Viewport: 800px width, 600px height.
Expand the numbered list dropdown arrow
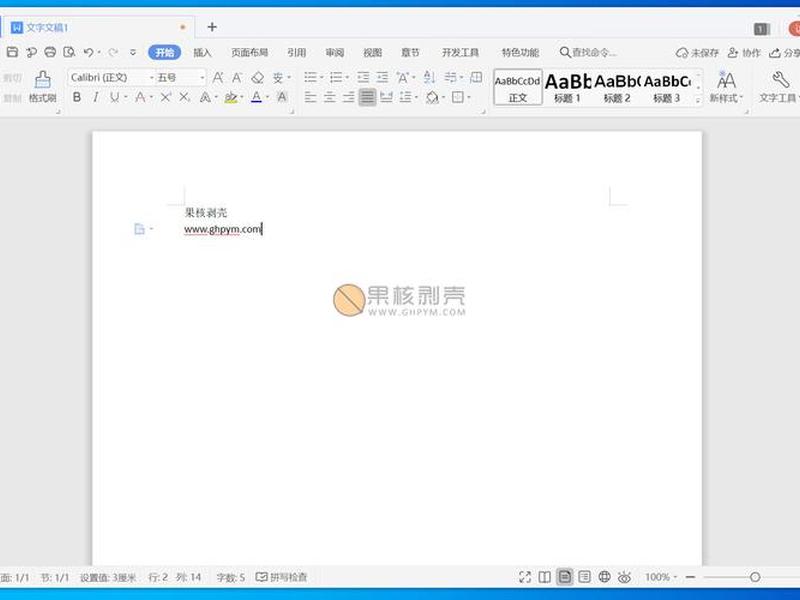pyautogui.click(x=347, y=78)
